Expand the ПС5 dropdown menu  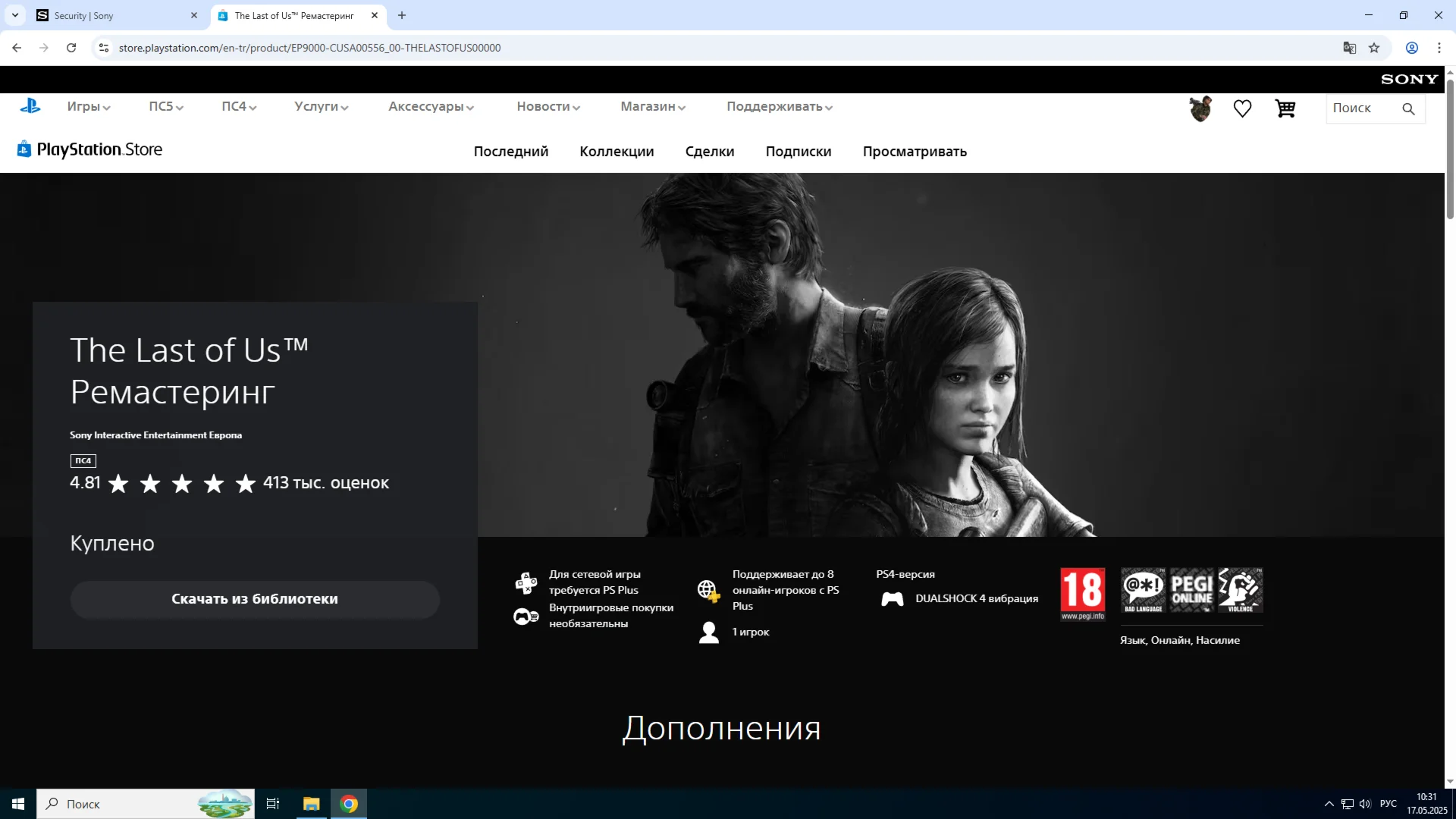[x=166, y=107]
